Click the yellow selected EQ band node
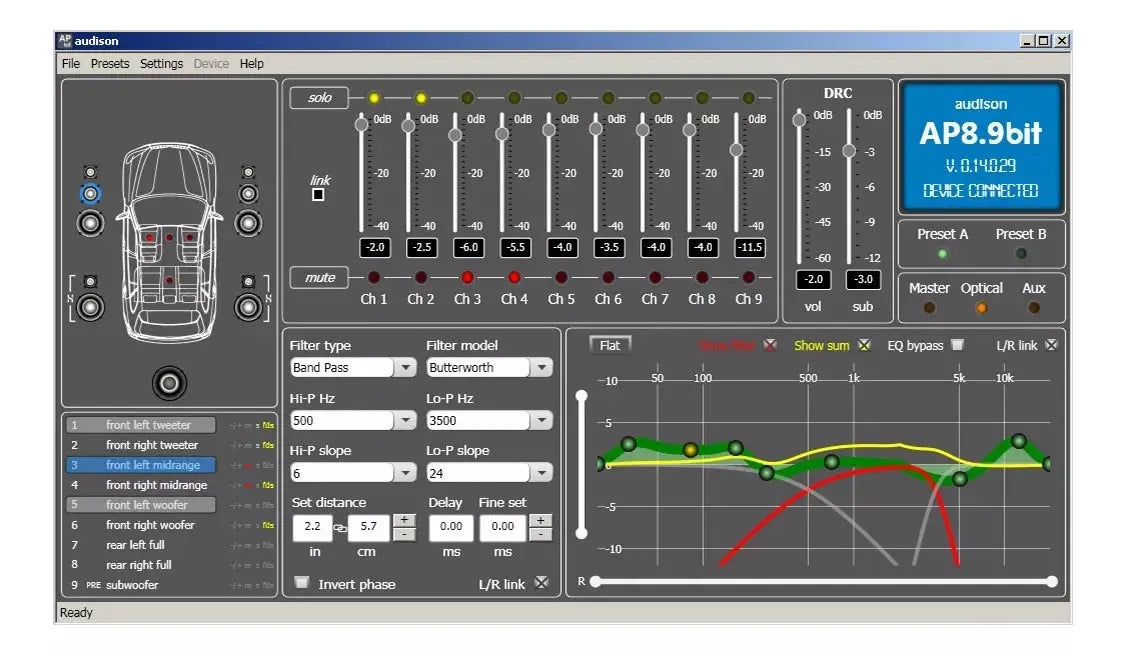This screenshot has width=1125, height=655. (x=690, y=450)
